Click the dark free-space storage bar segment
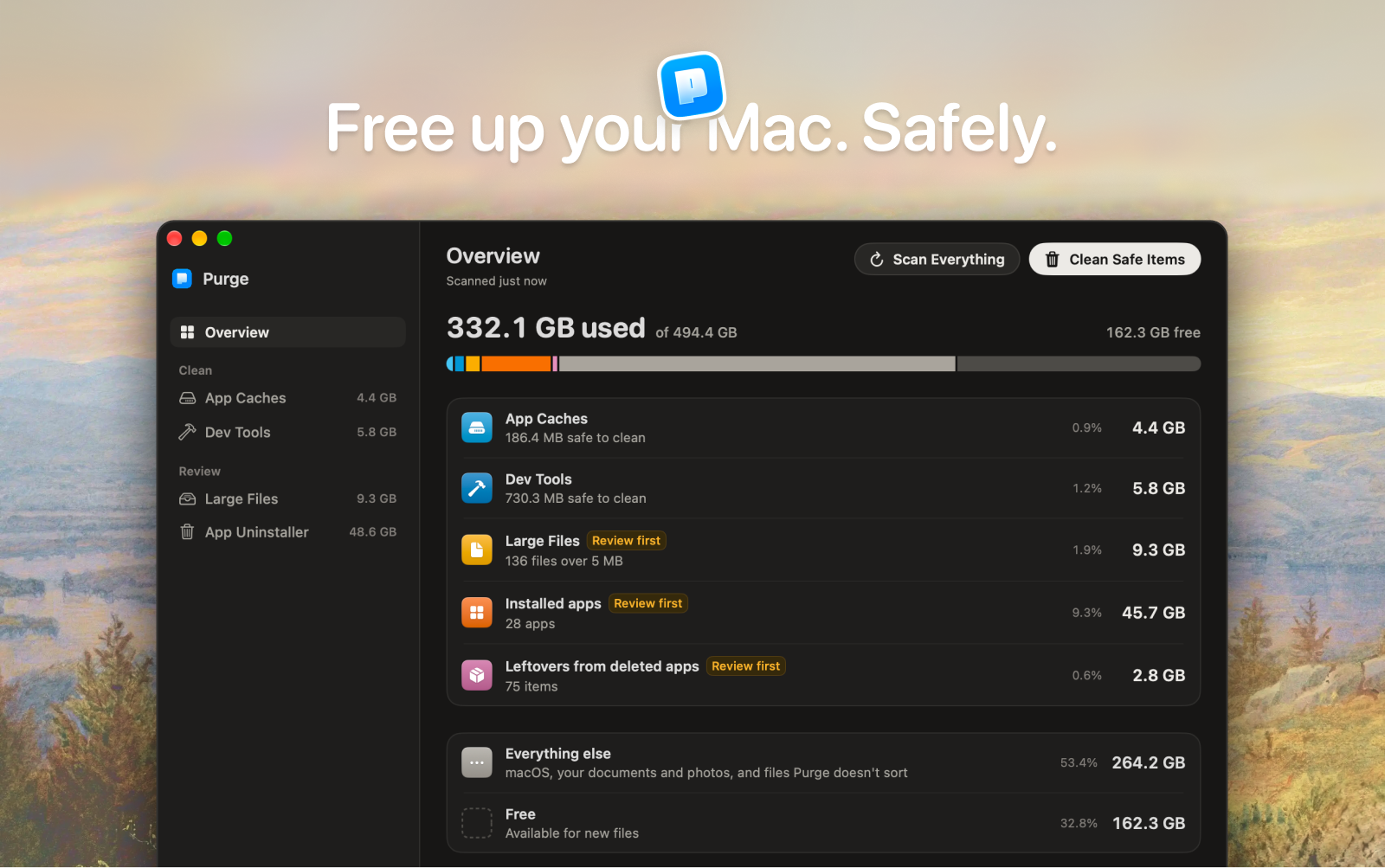 click(1079, 363)
